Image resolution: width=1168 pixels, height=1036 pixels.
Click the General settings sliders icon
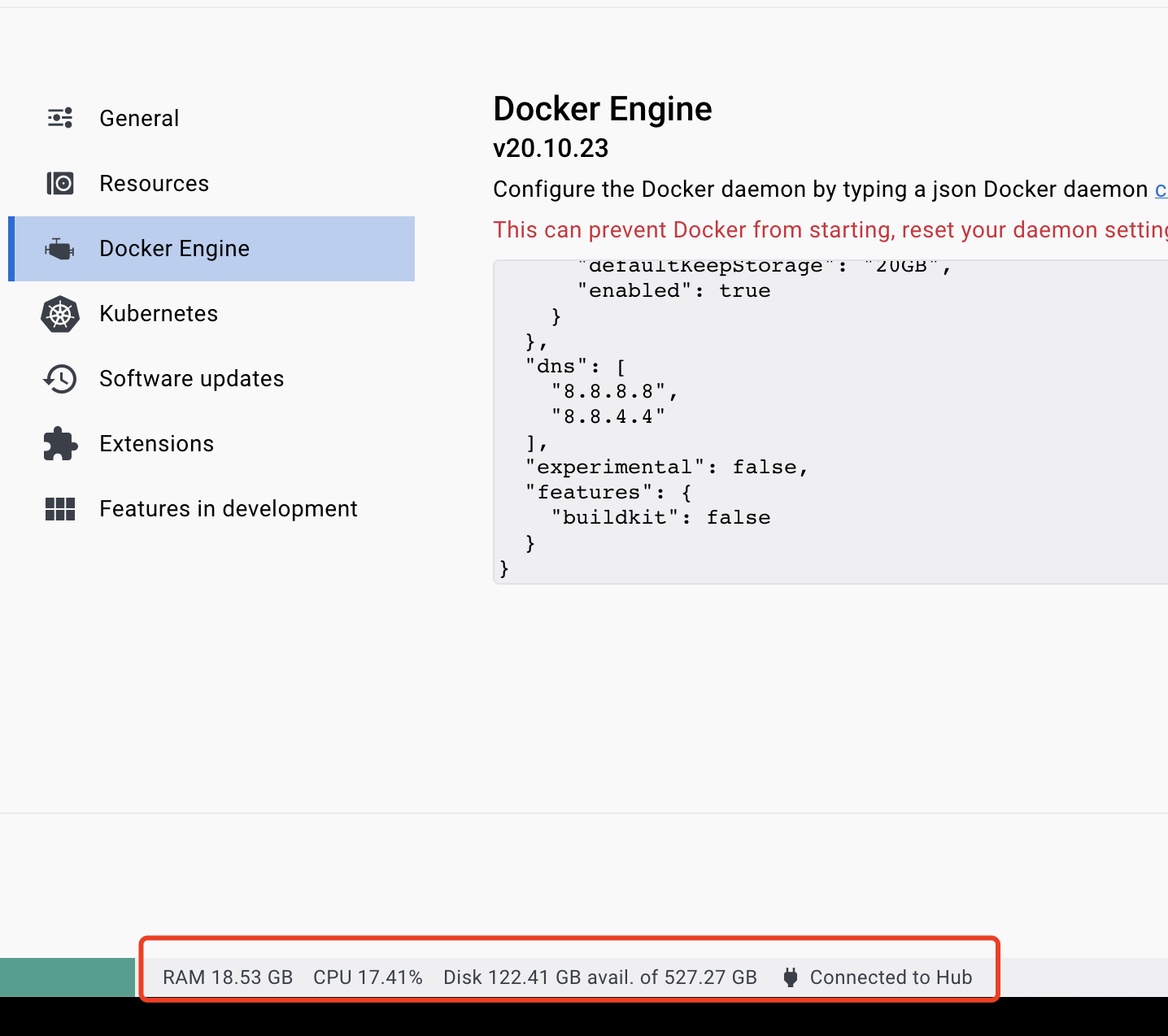pyautogui.click(x=60, y=118)
